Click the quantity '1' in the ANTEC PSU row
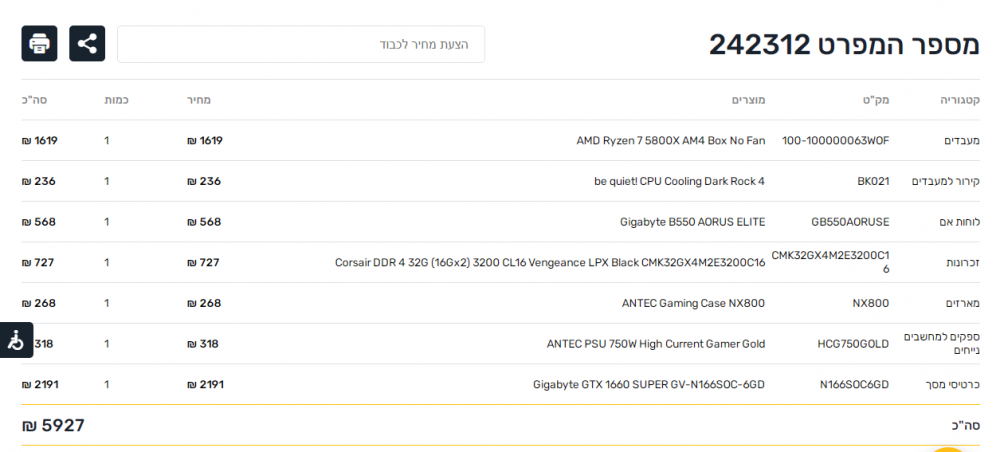 (107, 344)
